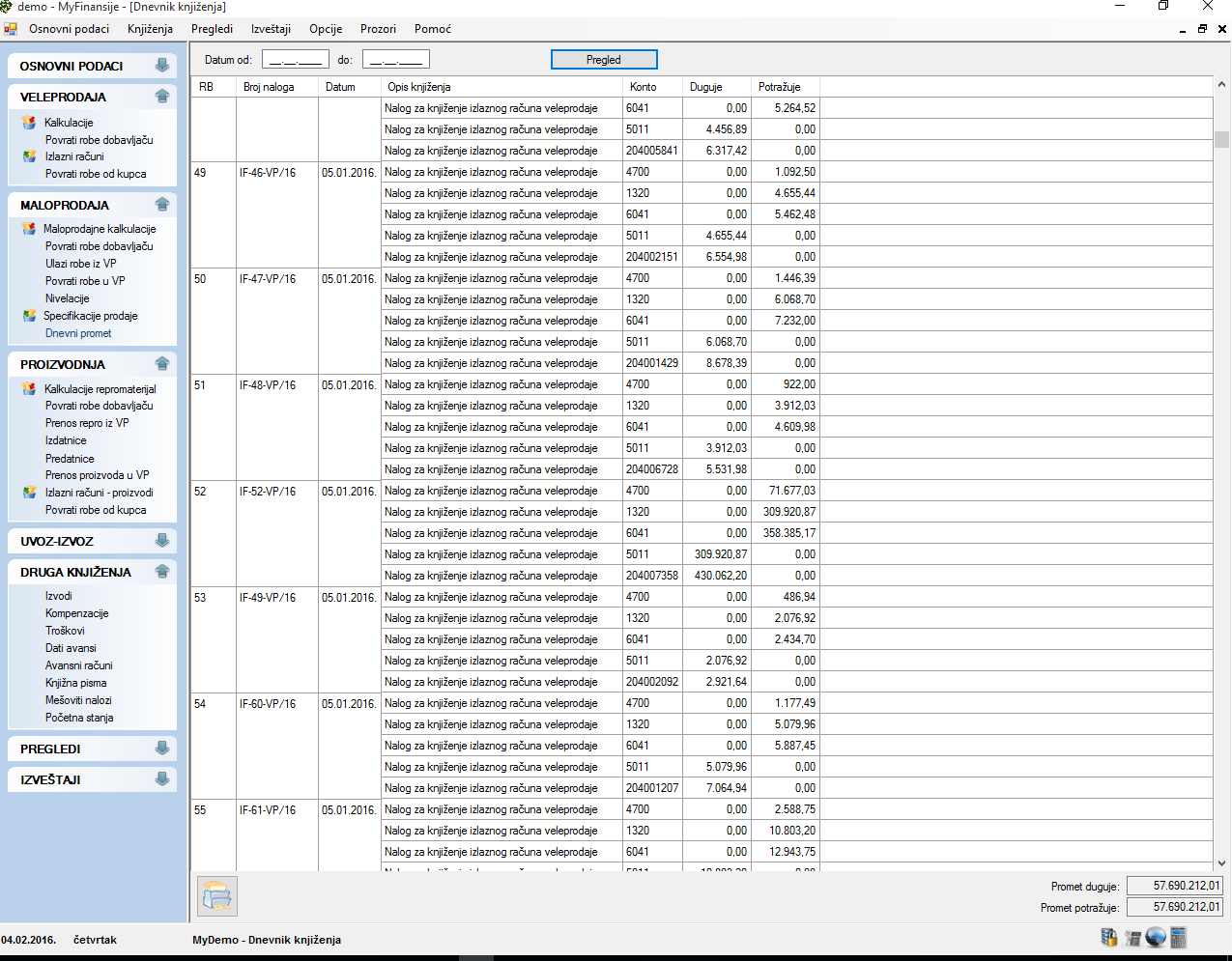This screenshot has width=1232, height=961.
Task: Open the calculator icon in the status bar
Action: click(x=1178, y=938)
